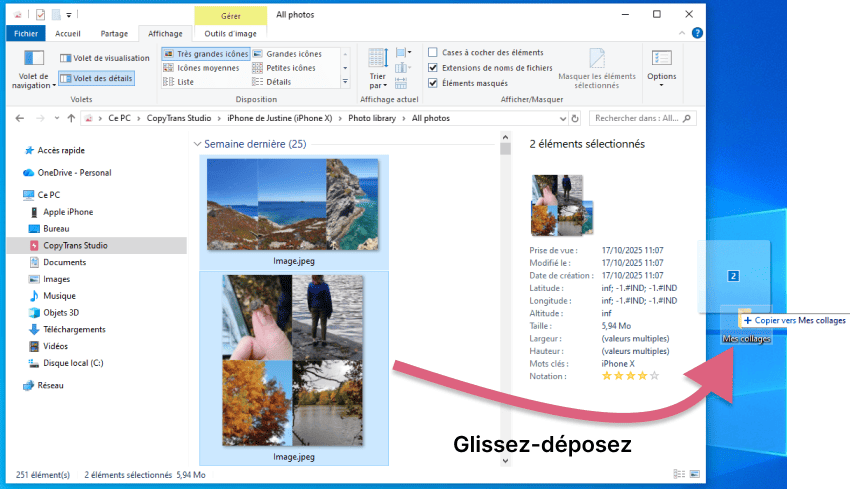Refresh the folder view

(x=575, y=118)
